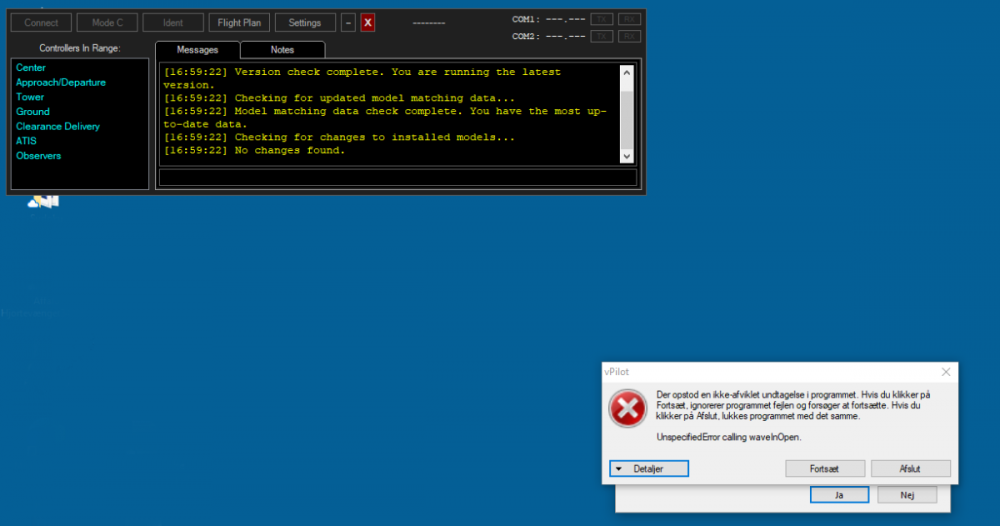The height and width of the screenshot is (526, 1000).
Task: Click the red X close button in vPilot
Action: coord(368,22)
